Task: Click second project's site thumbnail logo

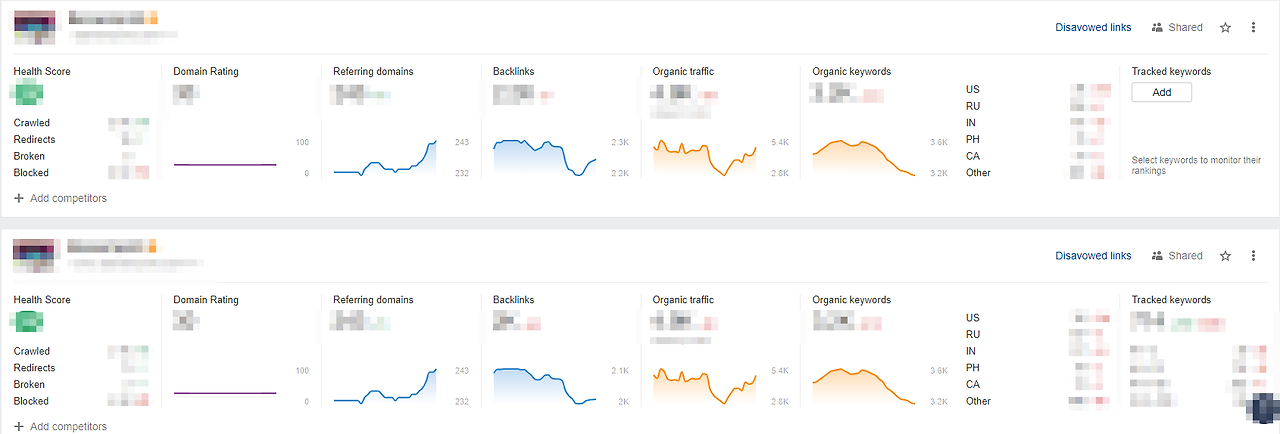Action: pyautogui.click(x=34, y=256)
